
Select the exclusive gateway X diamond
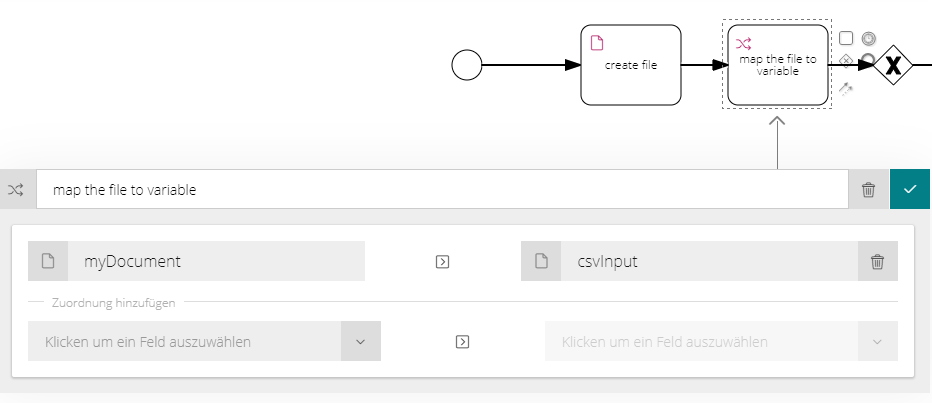pos(893,65)
